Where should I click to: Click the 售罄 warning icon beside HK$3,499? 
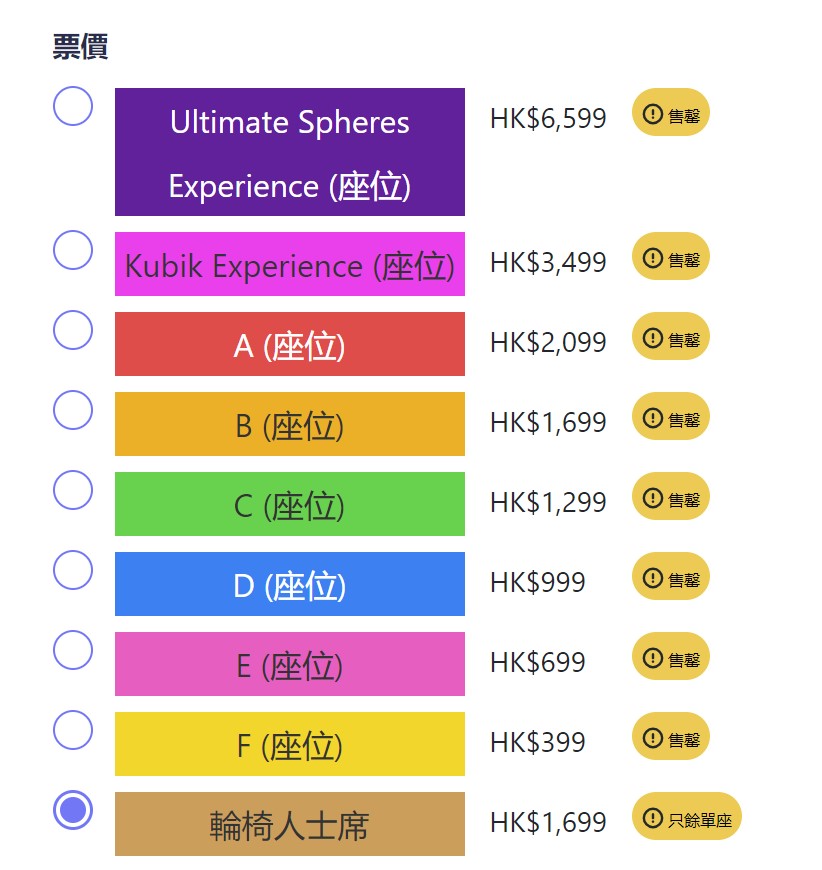tap(653, 258)
